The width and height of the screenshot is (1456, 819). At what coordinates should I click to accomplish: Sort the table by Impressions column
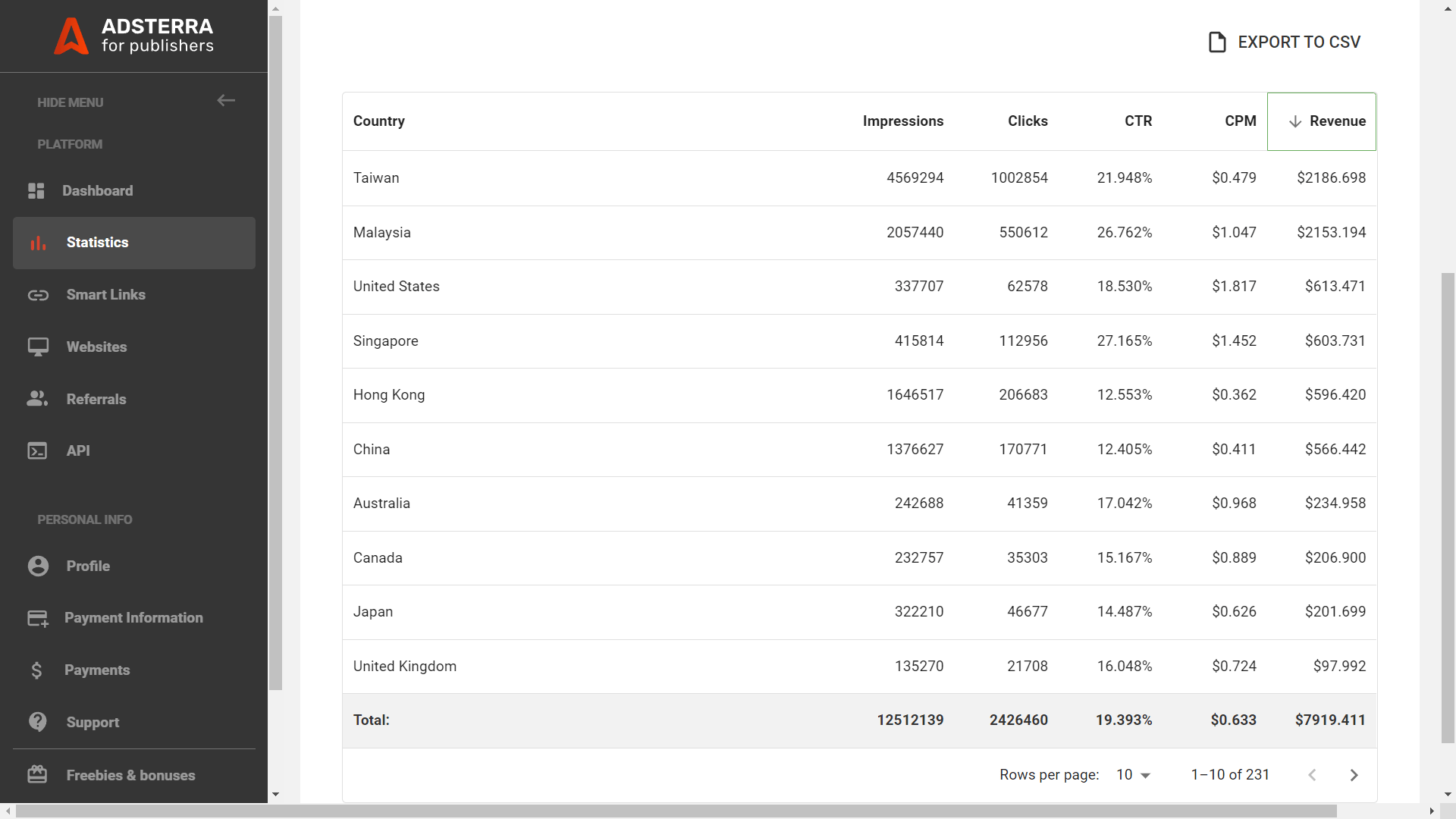click(x=902, y=121)
